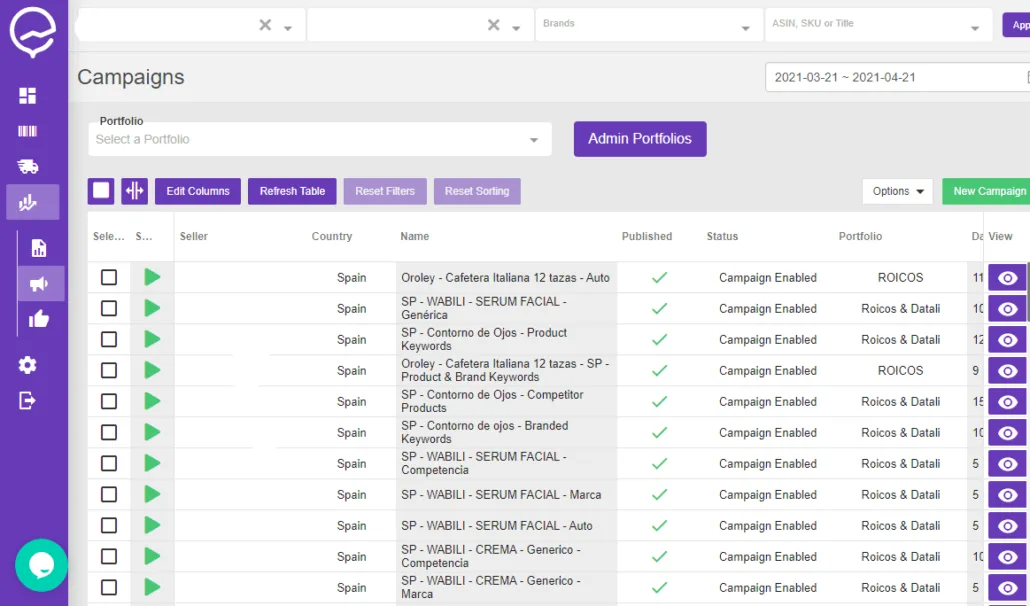Click the Refresh Table button
1030x606 pixels.
point(292,191)
